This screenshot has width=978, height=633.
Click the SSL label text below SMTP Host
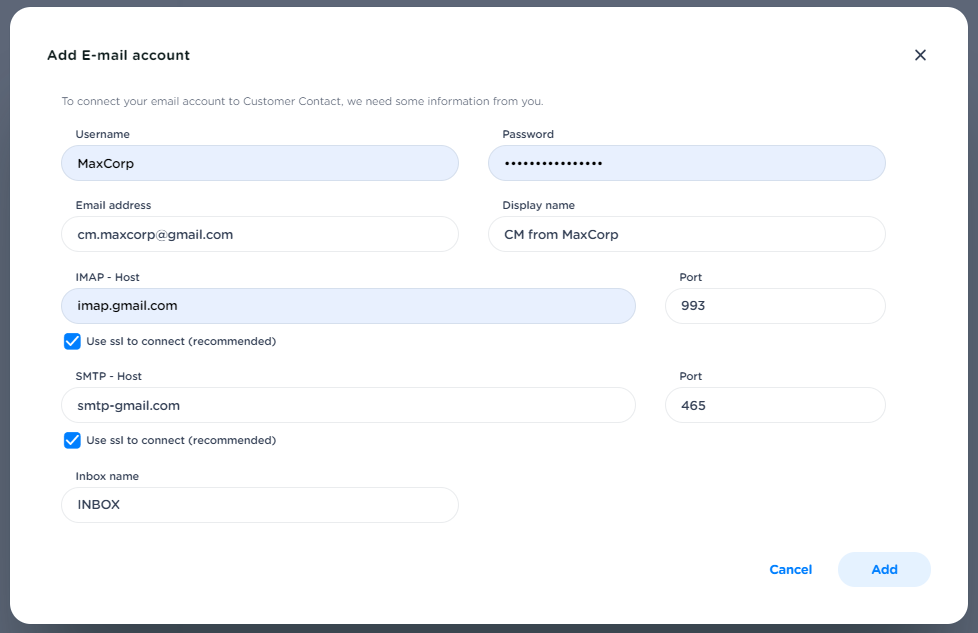click(x=181, y=440)
